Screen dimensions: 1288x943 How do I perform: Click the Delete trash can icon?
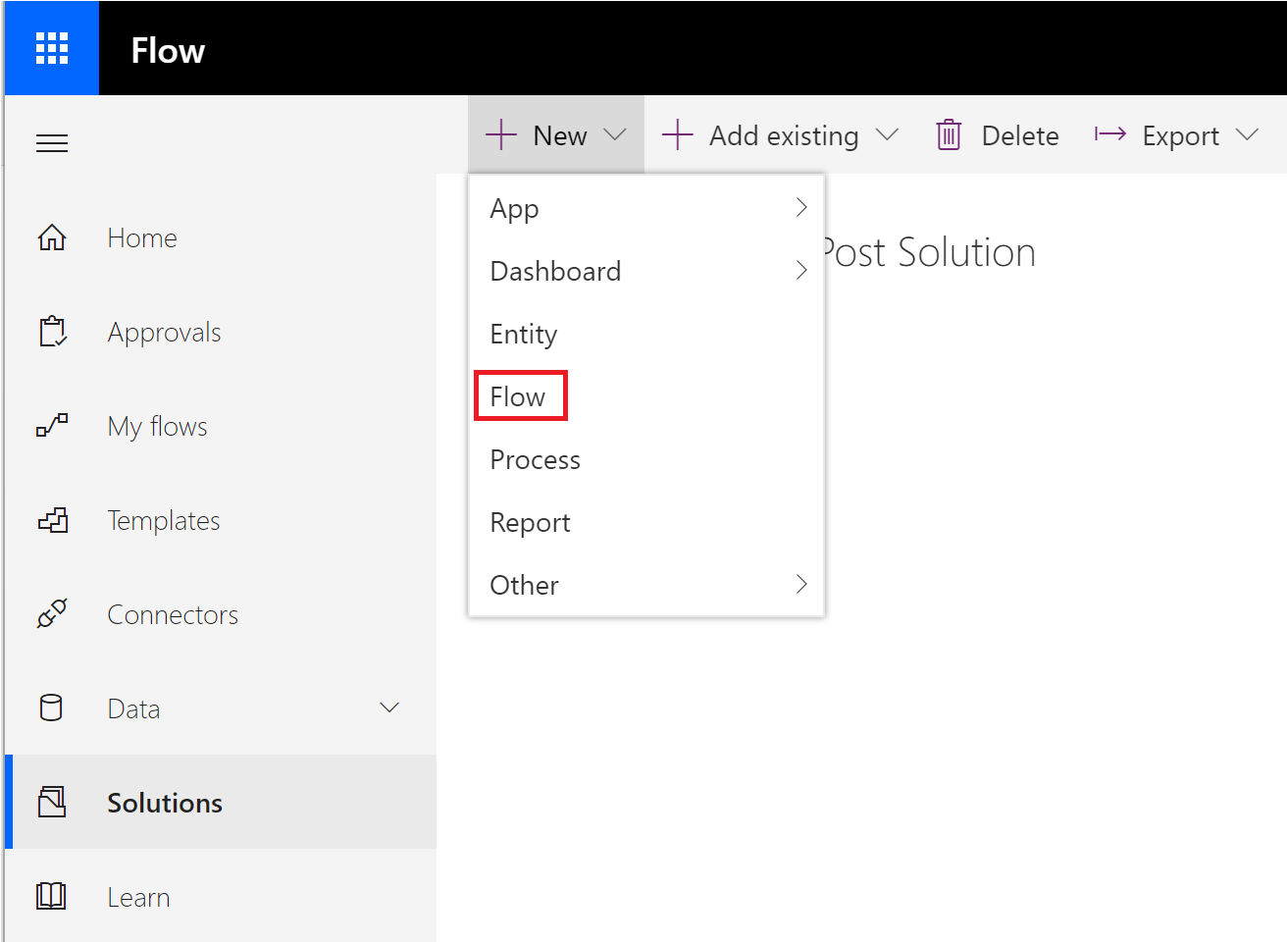point(948,135)
